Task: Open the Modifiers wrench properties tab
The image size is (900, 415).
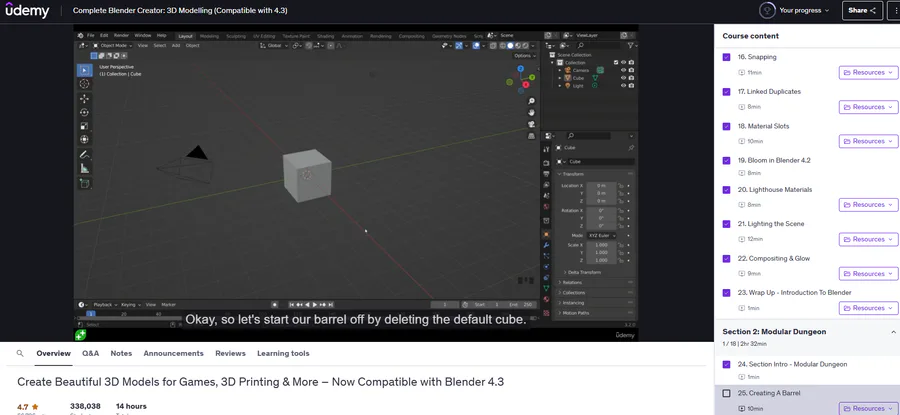Action: click(x=546, y=245)
